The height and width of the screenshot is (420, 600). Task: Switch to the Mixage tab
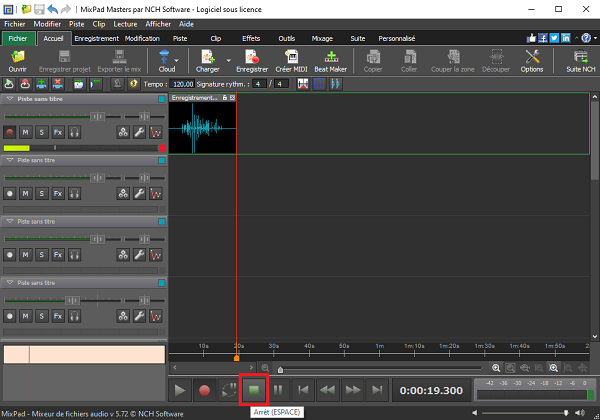[322, 38]
